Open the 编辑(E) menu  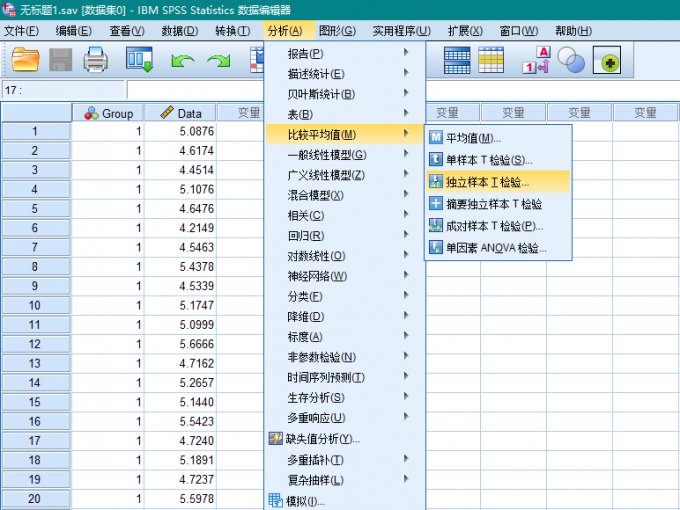coord(74,31)
